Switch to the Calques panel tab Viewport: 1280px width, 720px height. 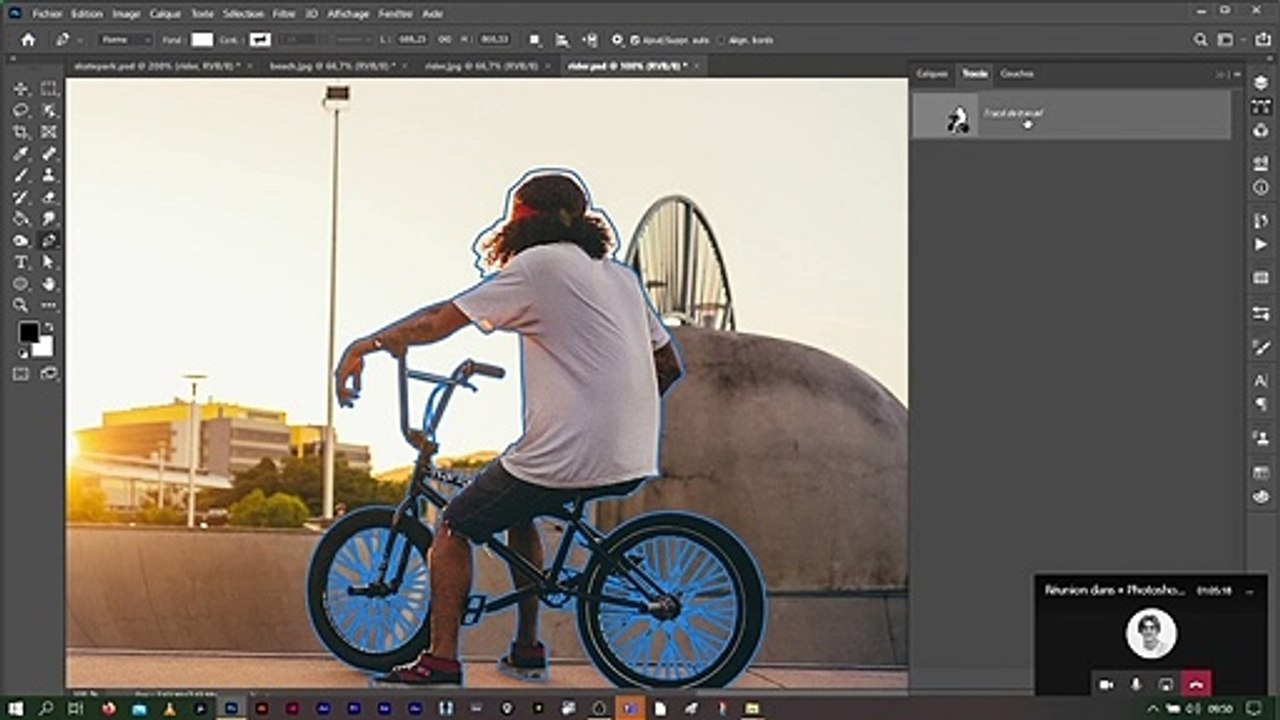coord(932,73)
